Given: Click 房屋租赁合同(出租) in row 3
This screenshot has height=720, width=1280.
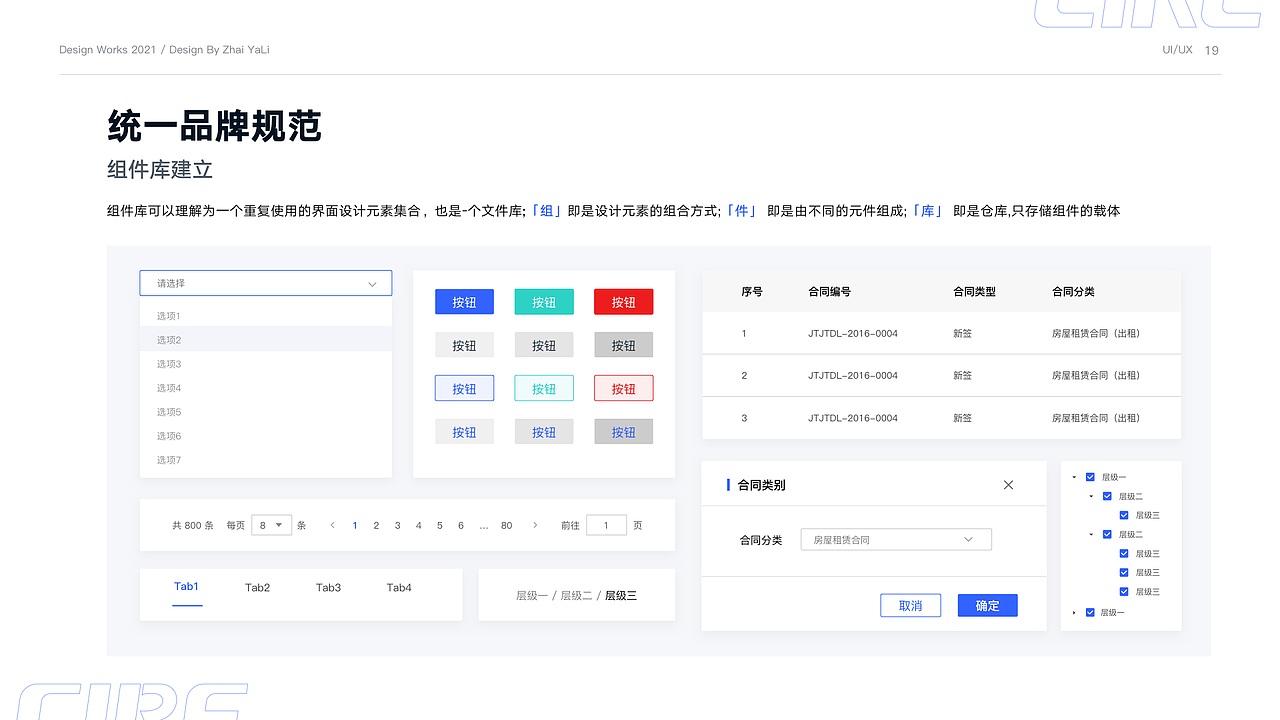Looking at the screenshot, I should click(1096, 418).
